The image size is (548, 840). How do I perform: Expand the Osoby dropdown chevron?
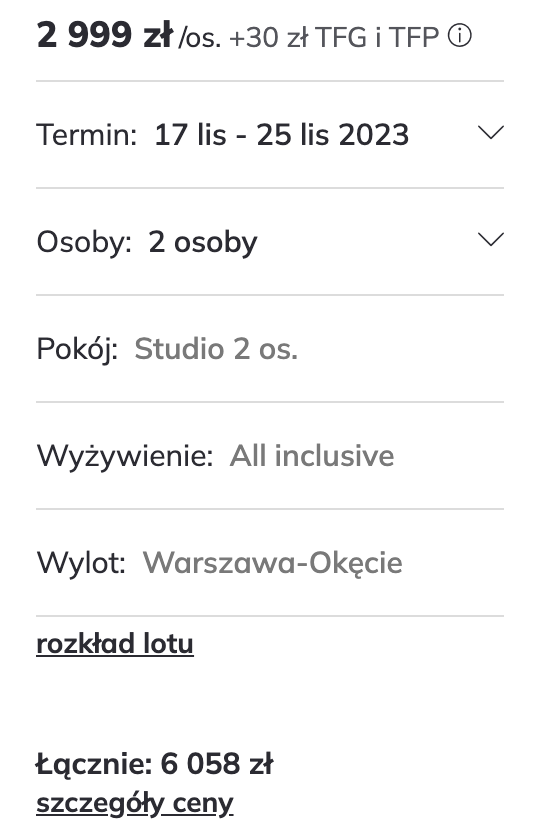point(491,239)
